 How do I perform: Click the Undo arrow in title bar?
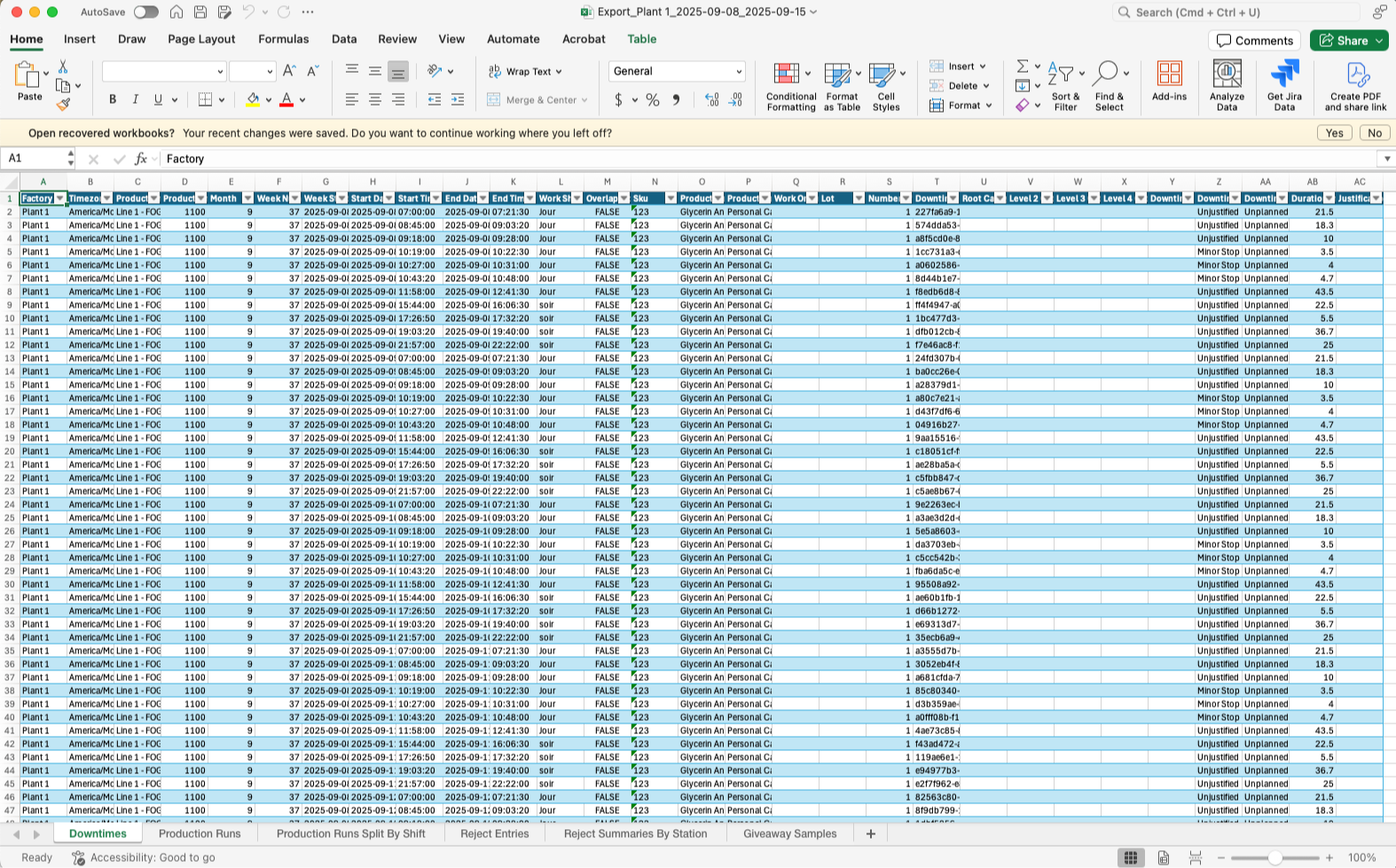(x=248, y=12)
